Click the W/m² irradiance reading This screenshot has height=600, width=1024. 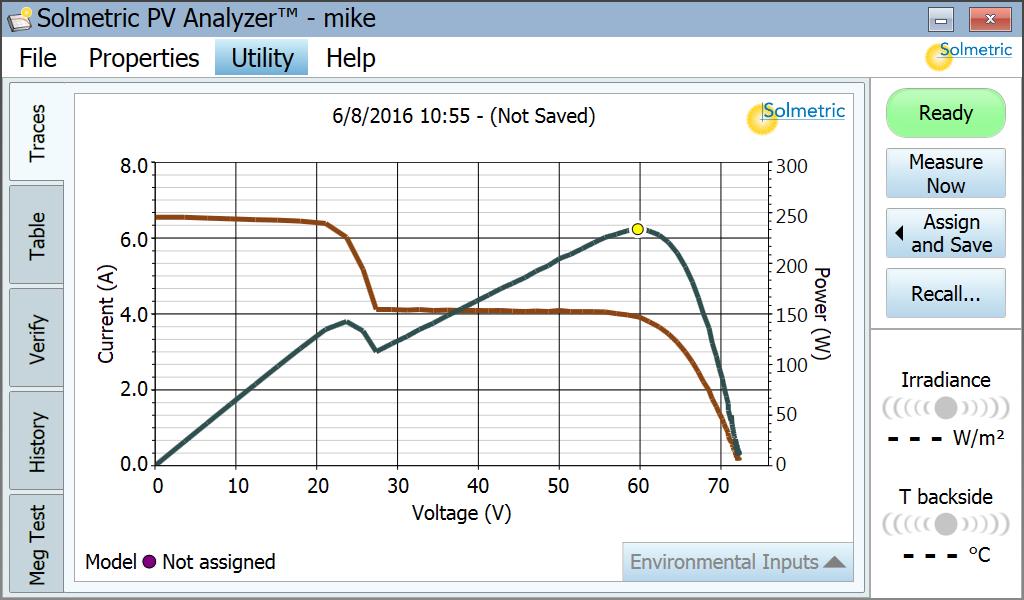tap(946, 437)
